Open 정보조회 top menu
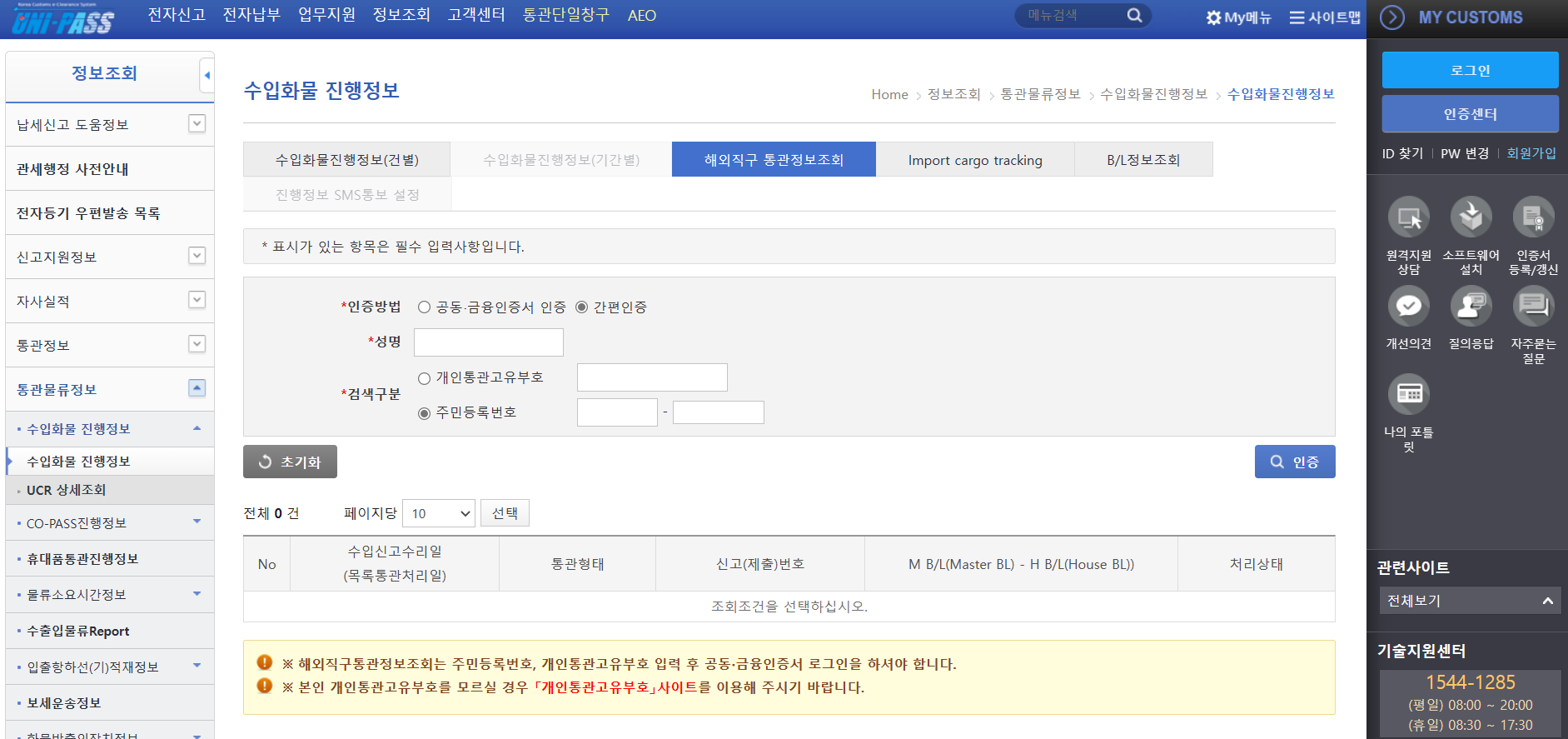This screenshot has width=1568, height=739. pos(401,15)
